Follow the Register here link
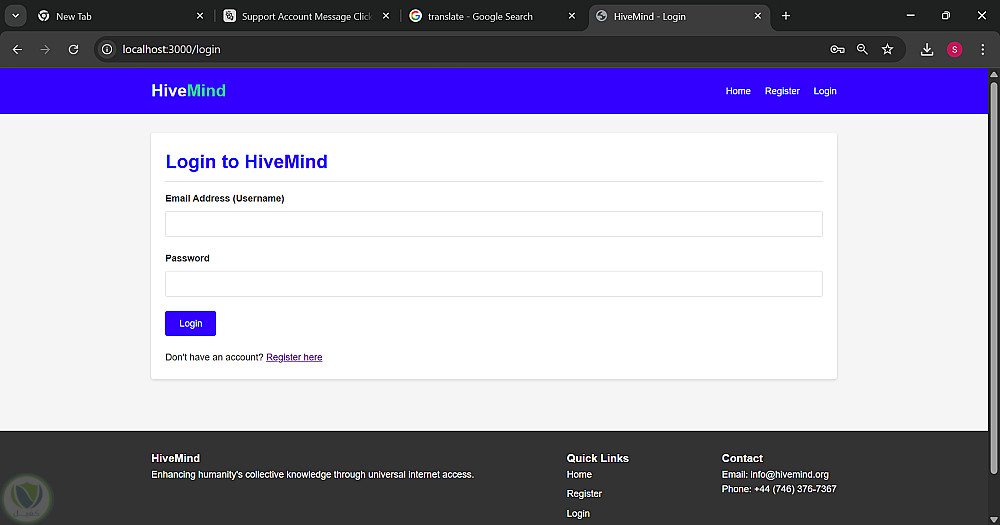Viewport: 1000px width, 525px height. 294,357
